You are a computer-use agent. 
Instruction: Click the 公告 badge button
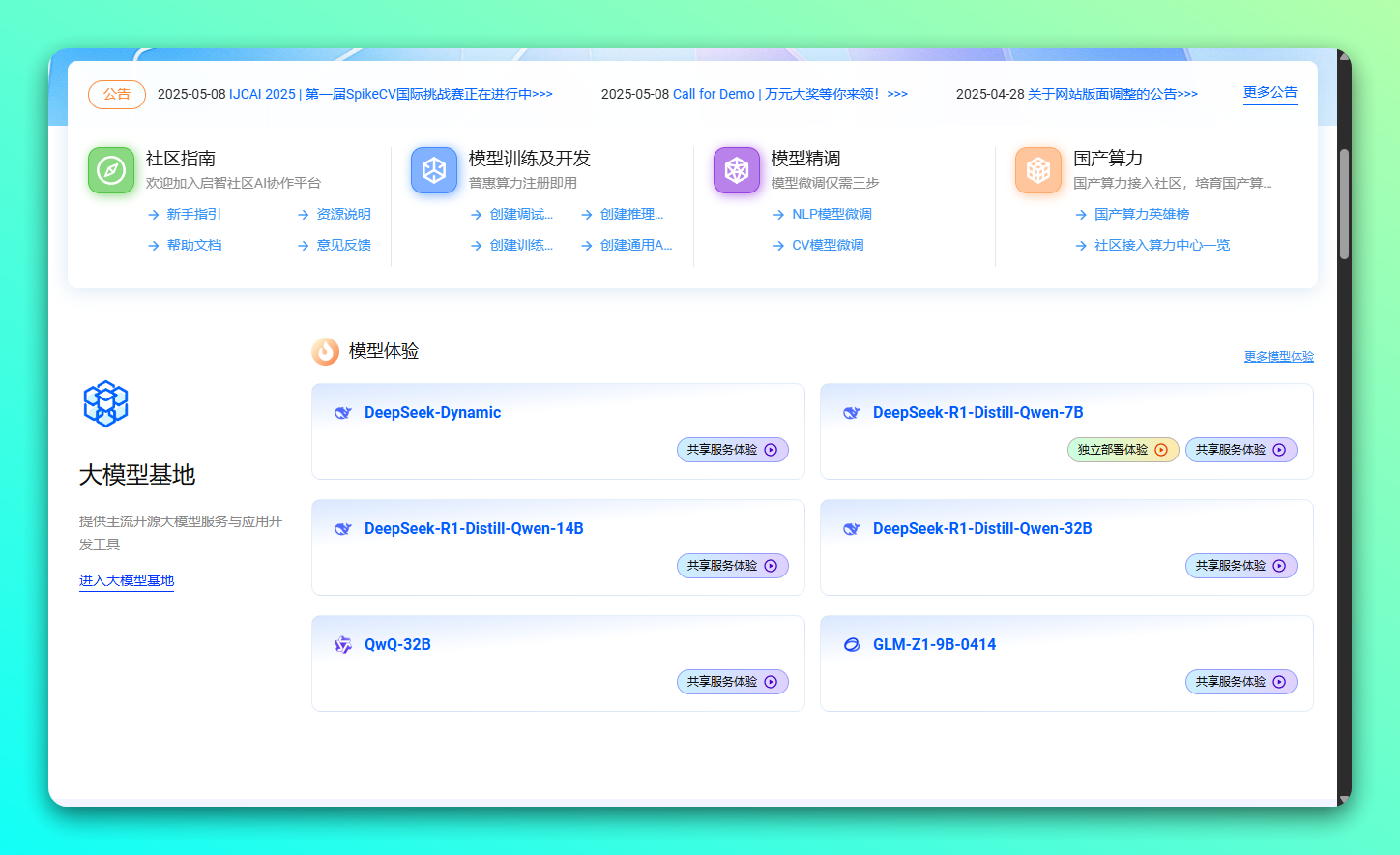[x=117, y=95]
